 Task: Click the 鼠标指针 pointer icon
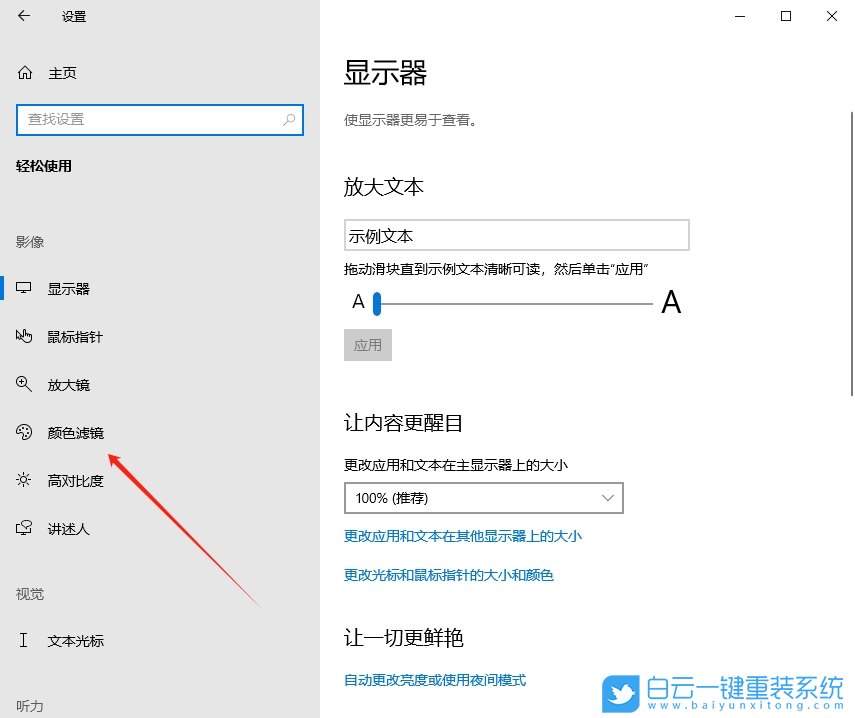click(x=22, y=336)
